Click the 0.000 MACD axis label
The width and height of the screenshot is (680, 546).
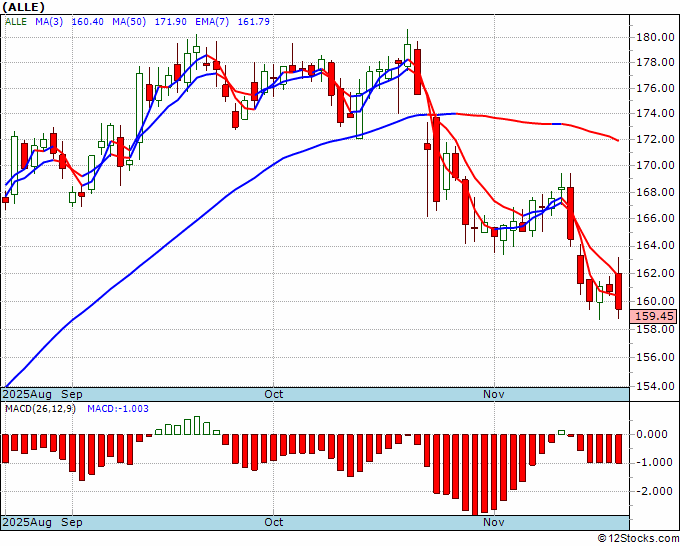click(654, 434)
